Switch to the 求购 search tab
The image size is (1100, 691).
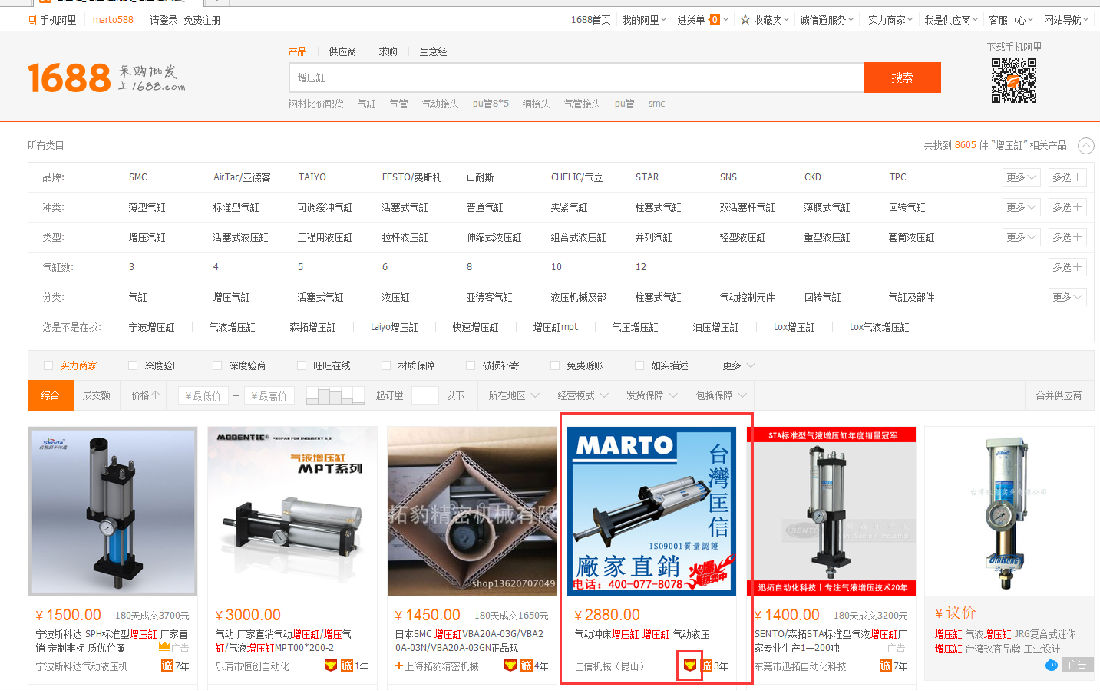(388, 51)
